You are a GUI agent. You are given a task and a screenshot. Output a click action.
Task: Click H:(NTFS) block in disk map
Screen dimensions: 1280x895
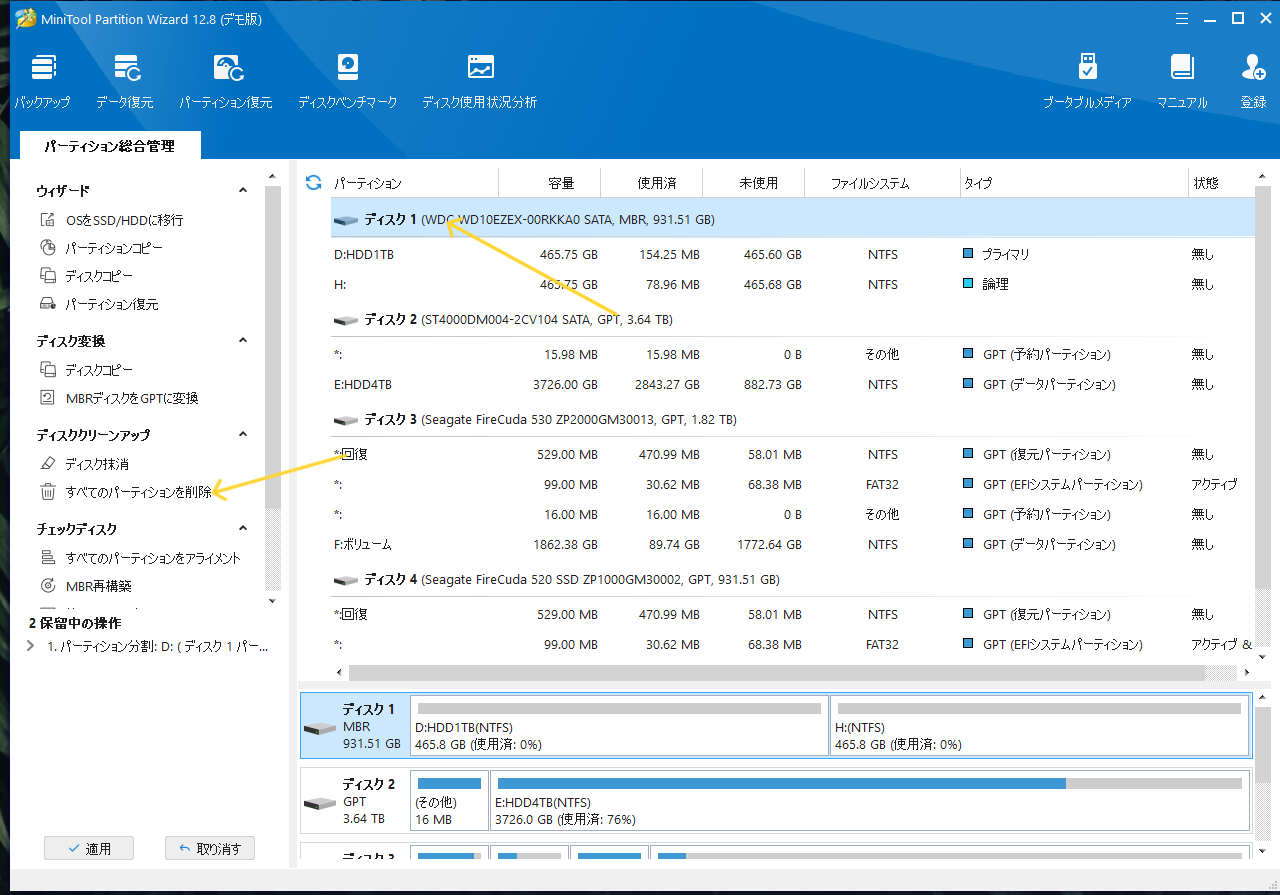(x=1039, y=726)
